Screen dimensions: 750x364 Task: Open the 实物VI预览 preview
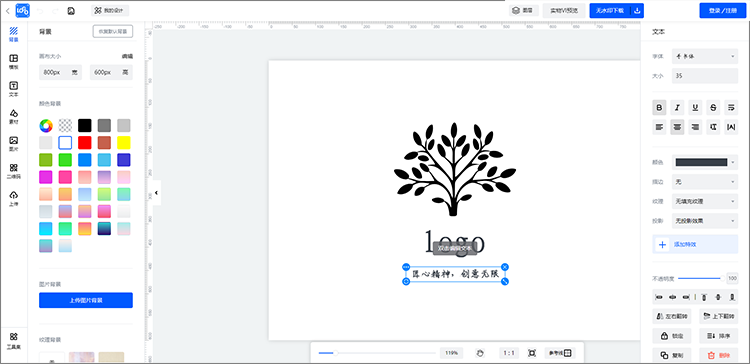tap(563, 11)
